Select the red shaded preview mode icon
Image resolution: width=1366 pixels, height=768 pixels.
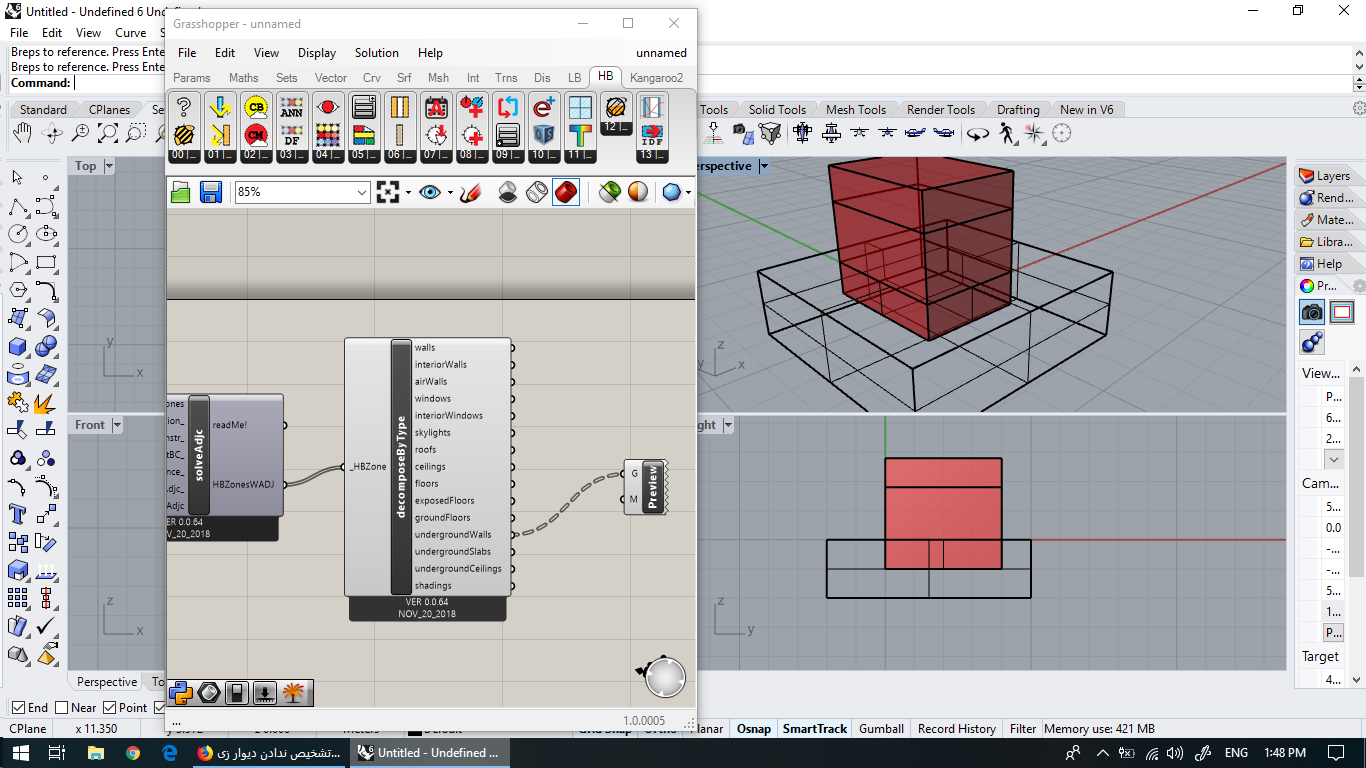click(x=566, y=192)
